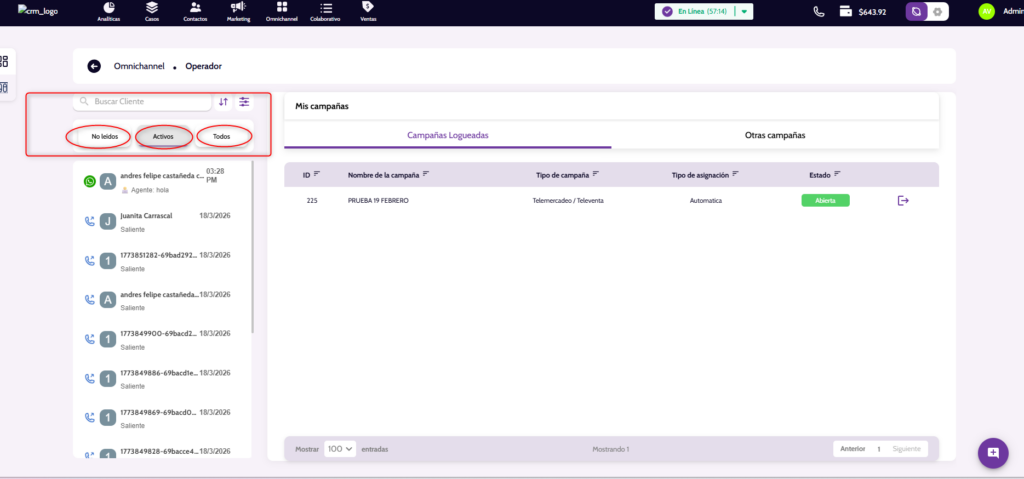Viewport: 1024px width, 479px height.
Task: Open the Casos module
Action: coord(152,11)
